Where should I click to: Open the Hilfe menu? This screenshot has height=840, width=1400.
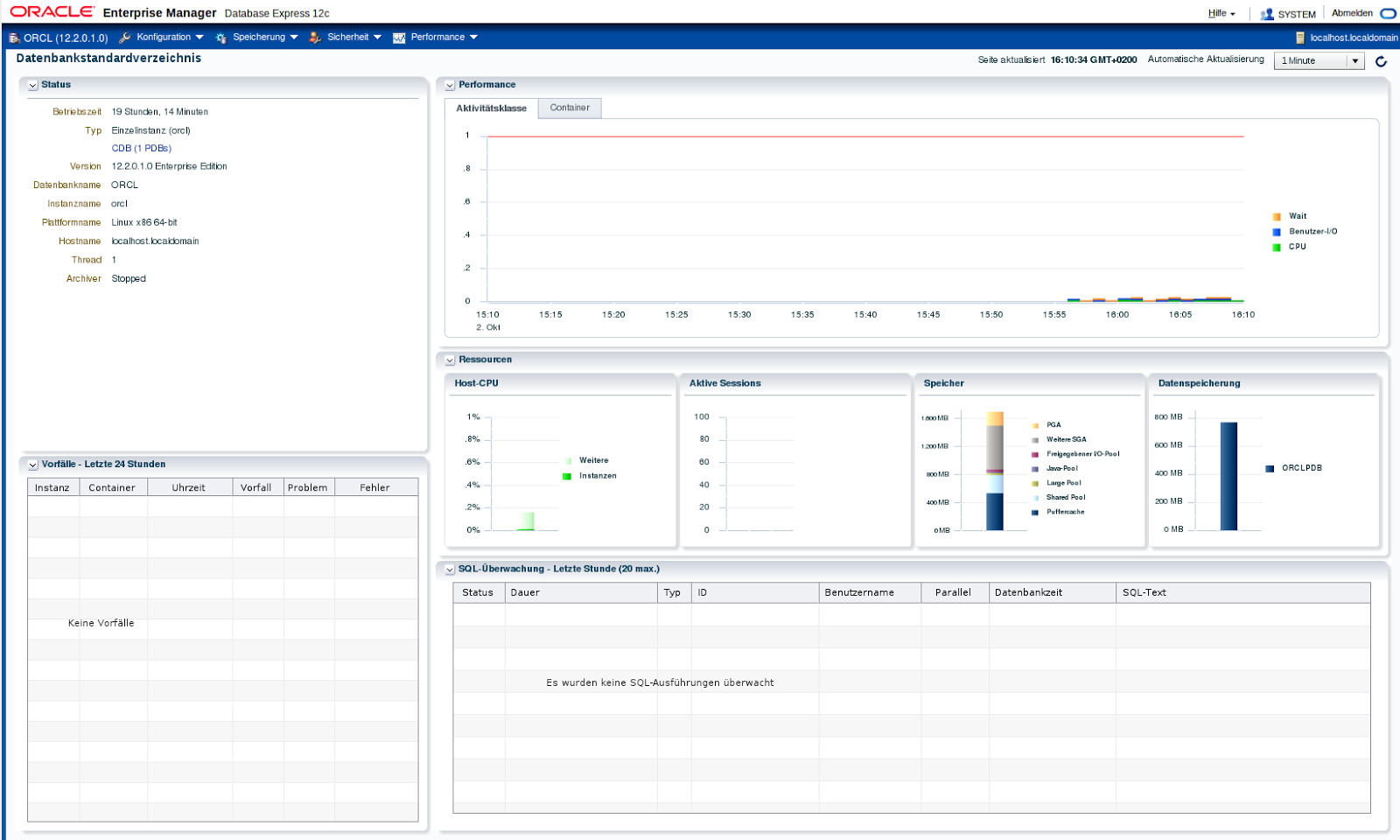tap(1216, 13)
